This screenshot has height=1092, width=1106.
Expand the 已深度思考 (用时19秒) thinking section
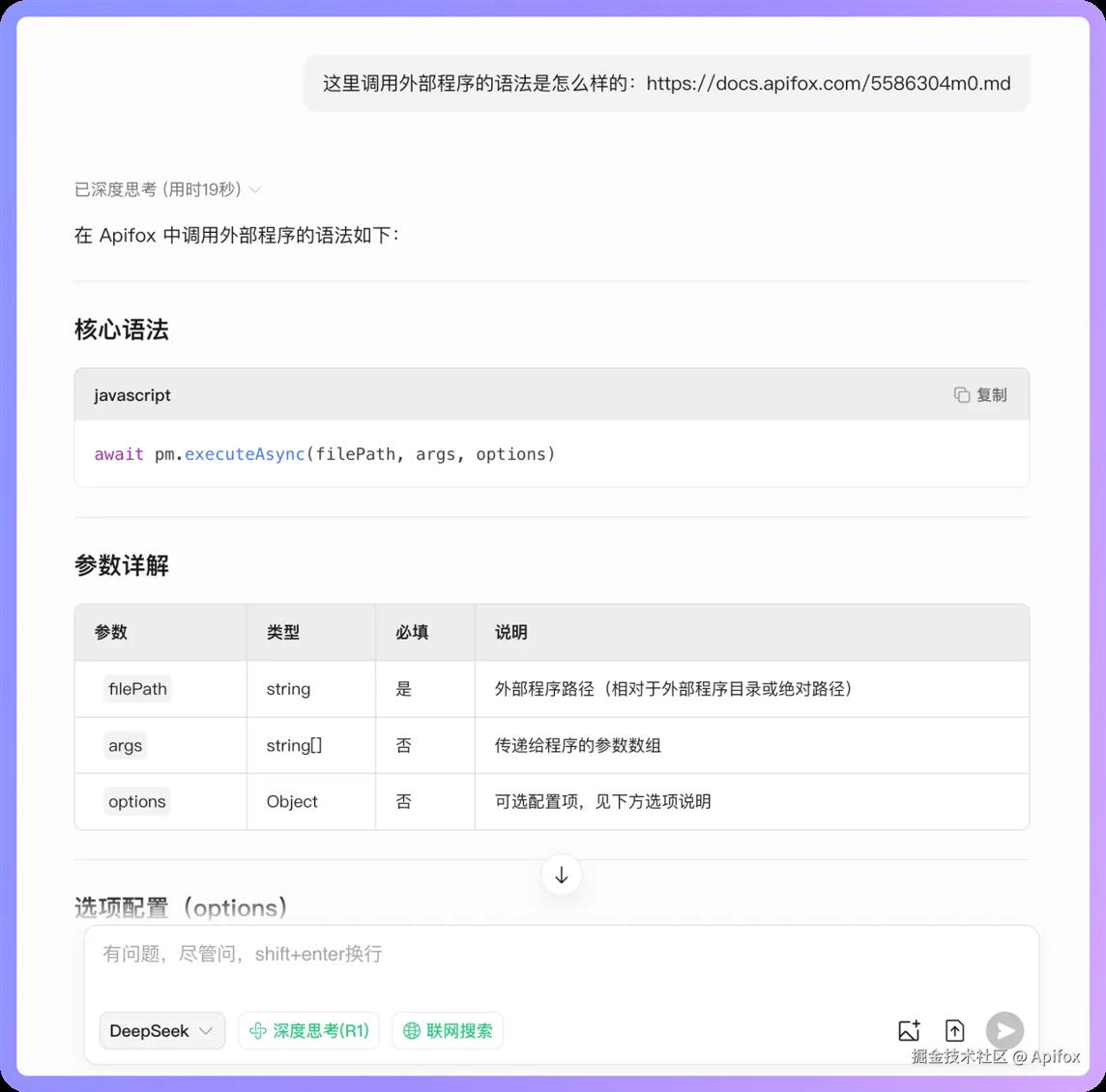[x=168, y=189]
